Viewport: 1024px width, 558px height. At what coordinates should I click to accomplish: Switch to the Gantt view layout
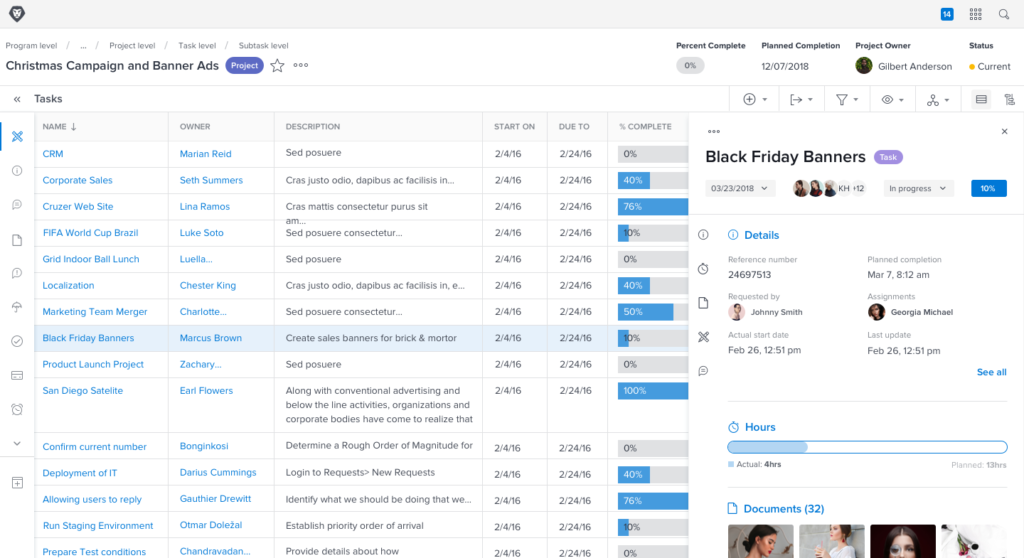[1009, 99]
